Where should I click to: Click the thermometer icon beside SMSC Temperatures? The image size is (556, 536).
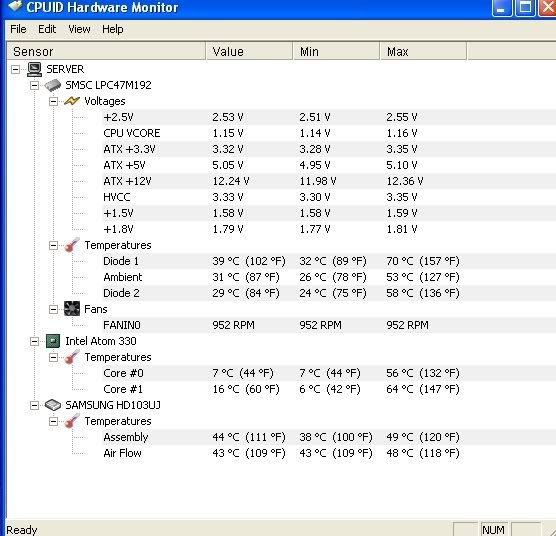point(72,245)
